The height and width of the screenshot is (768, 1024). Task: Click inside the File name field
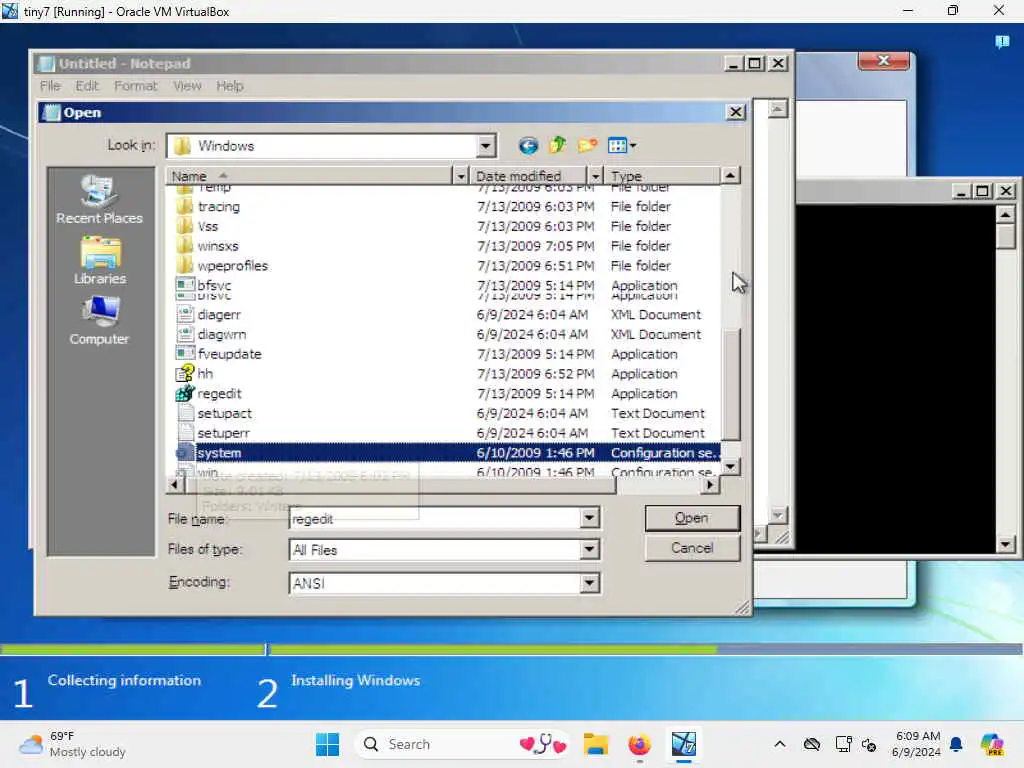[x=434, y=519]
